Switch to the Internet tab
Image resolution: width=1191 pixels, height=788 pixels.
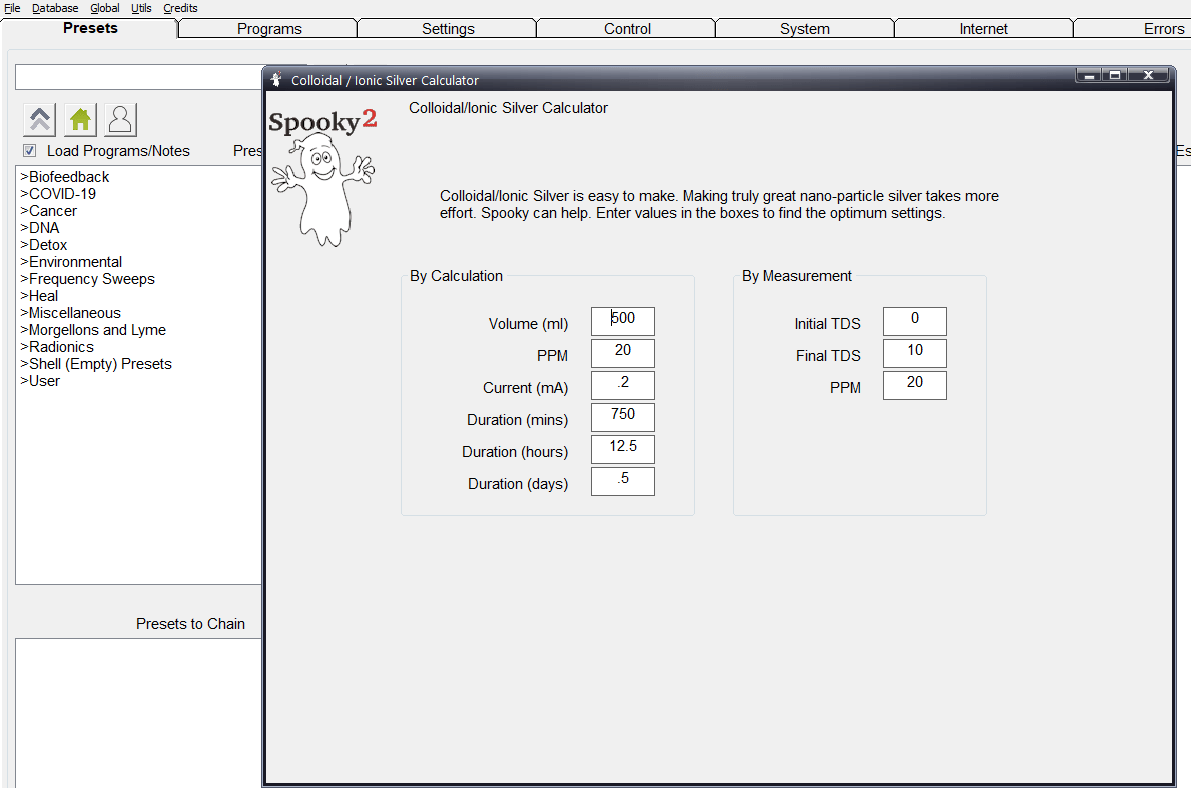tap(984, 29)
